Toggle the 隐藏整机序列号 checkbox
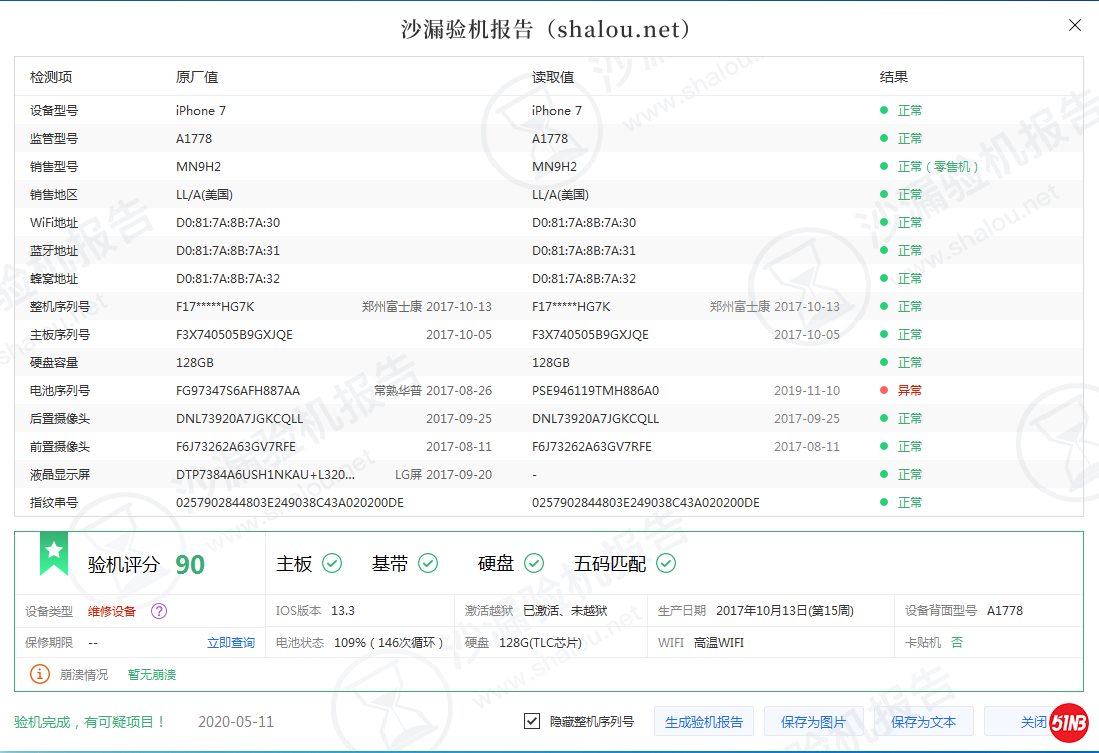1099x753 pixels. 532,721
